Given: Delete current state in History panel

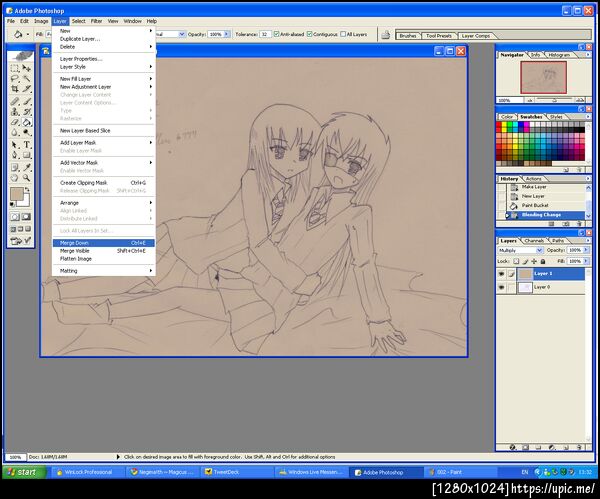Looking at the screenshot, I should 579,224.
